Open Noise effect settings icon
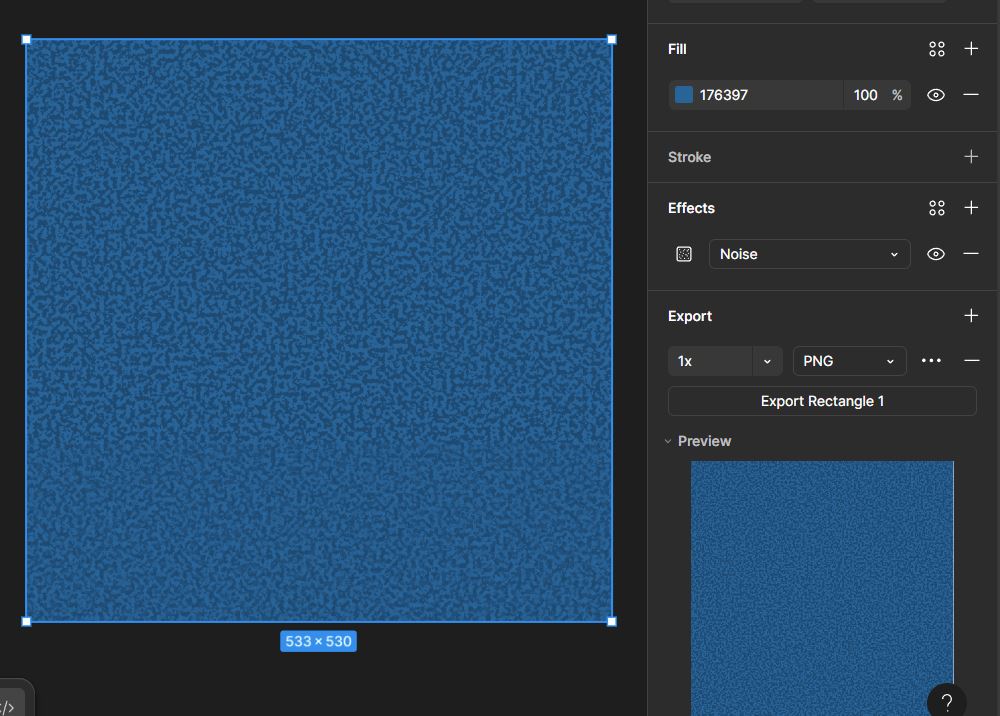Screen dimensions: 1000x716 pos(684,254)
